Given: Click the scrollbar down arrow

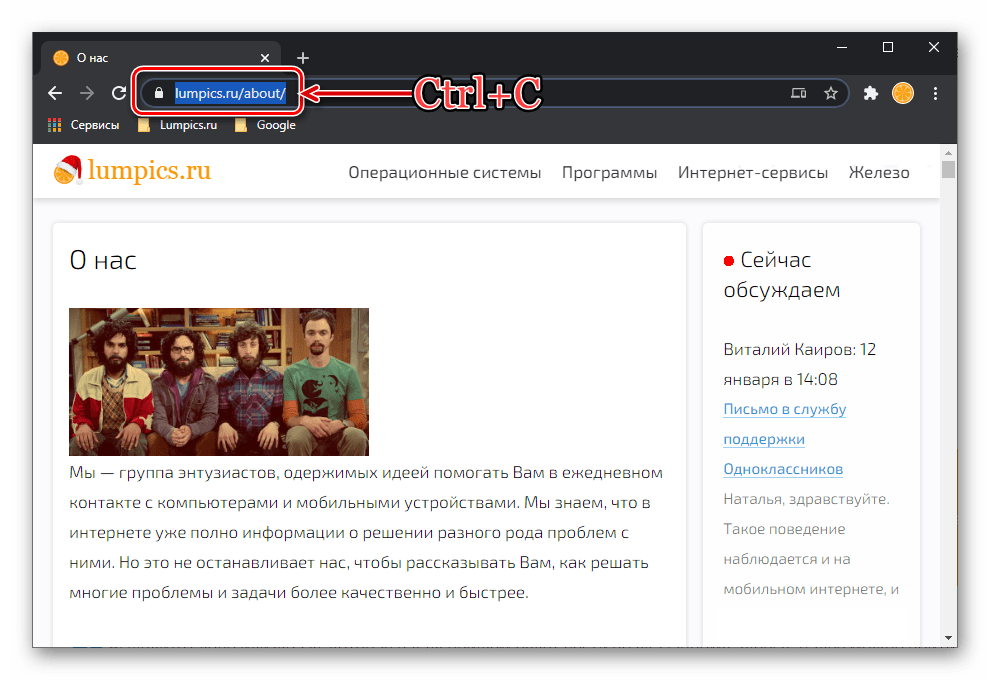Looking at the screenshot, I should [x=948, y=638].
